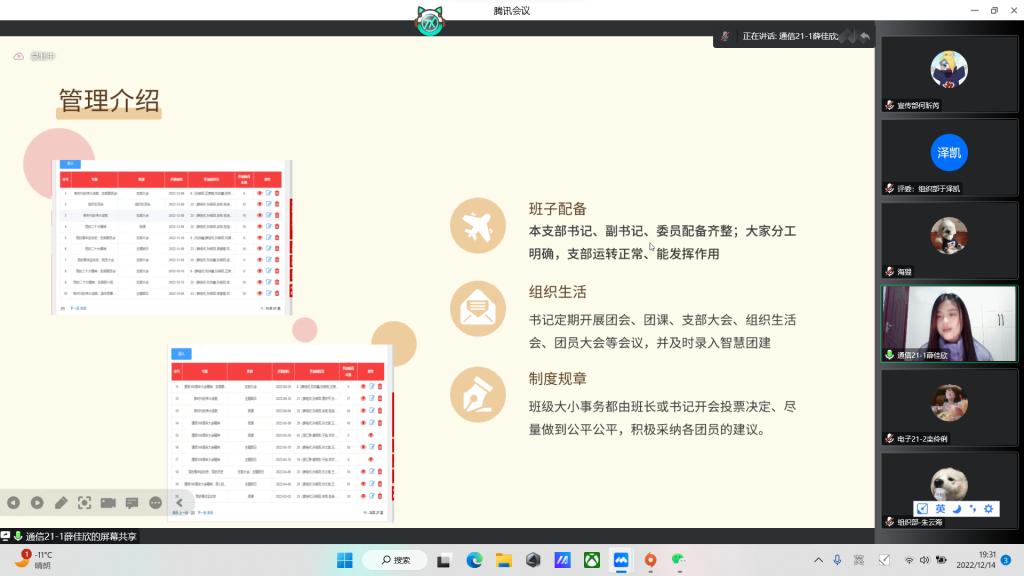Open IME settings gear in floating bar
Screen dimensions: 1024x576
(x=988, y=509)
